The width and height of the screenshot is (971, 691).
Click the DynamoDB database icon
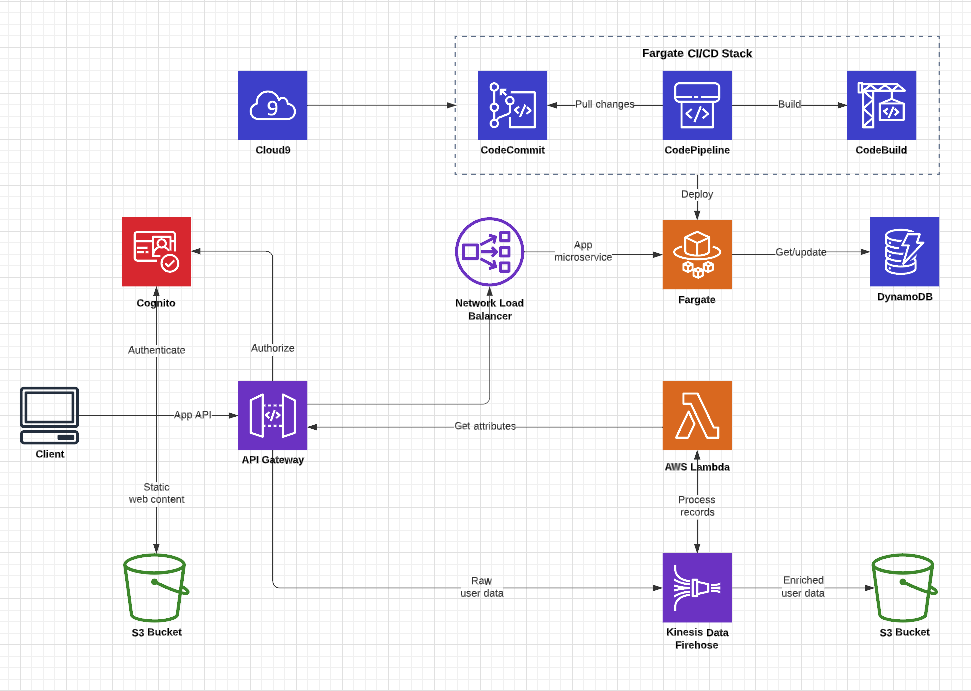coord(904,252)
